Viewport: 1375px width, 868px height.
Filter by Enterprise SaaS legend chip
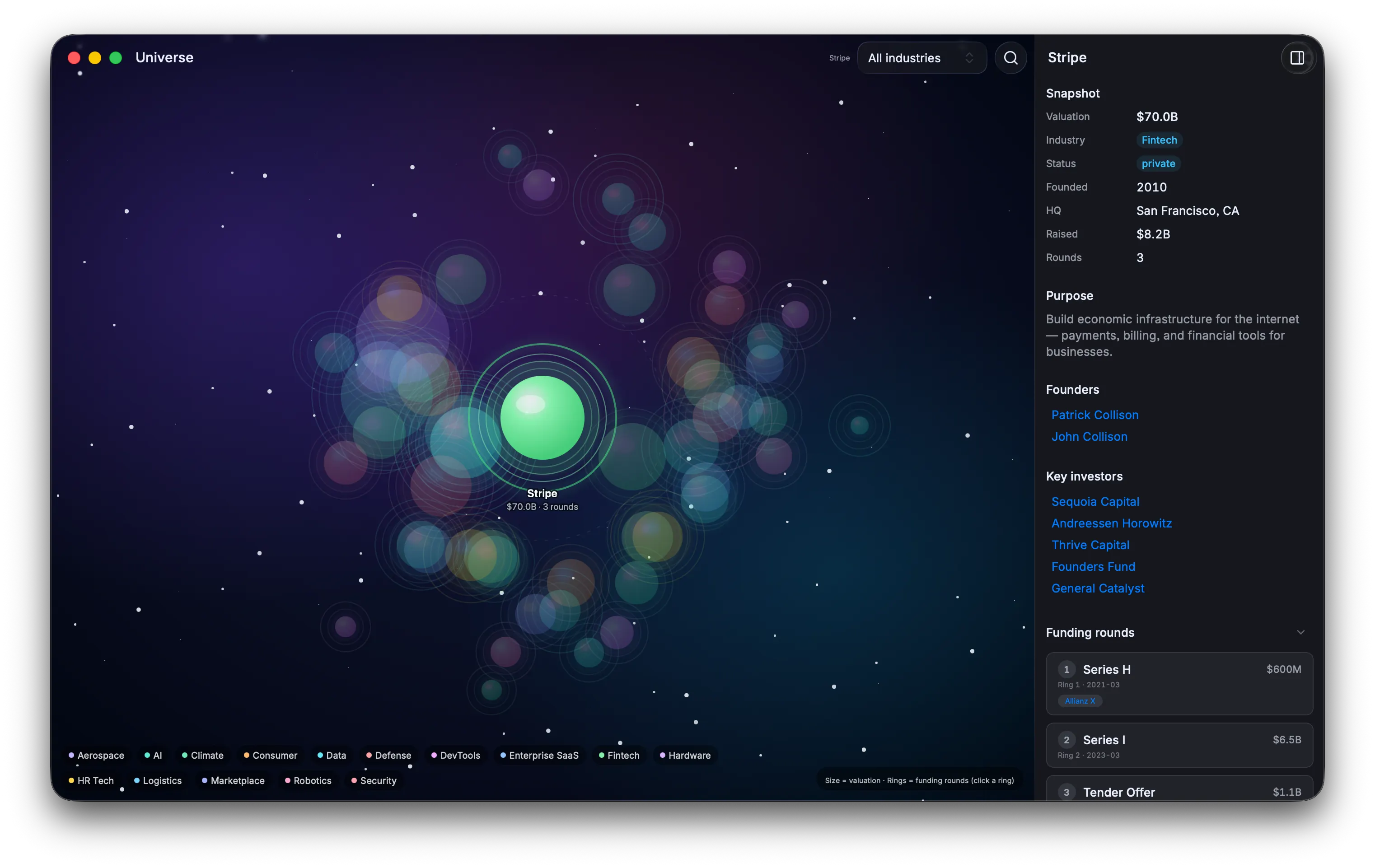pos(540,756)
